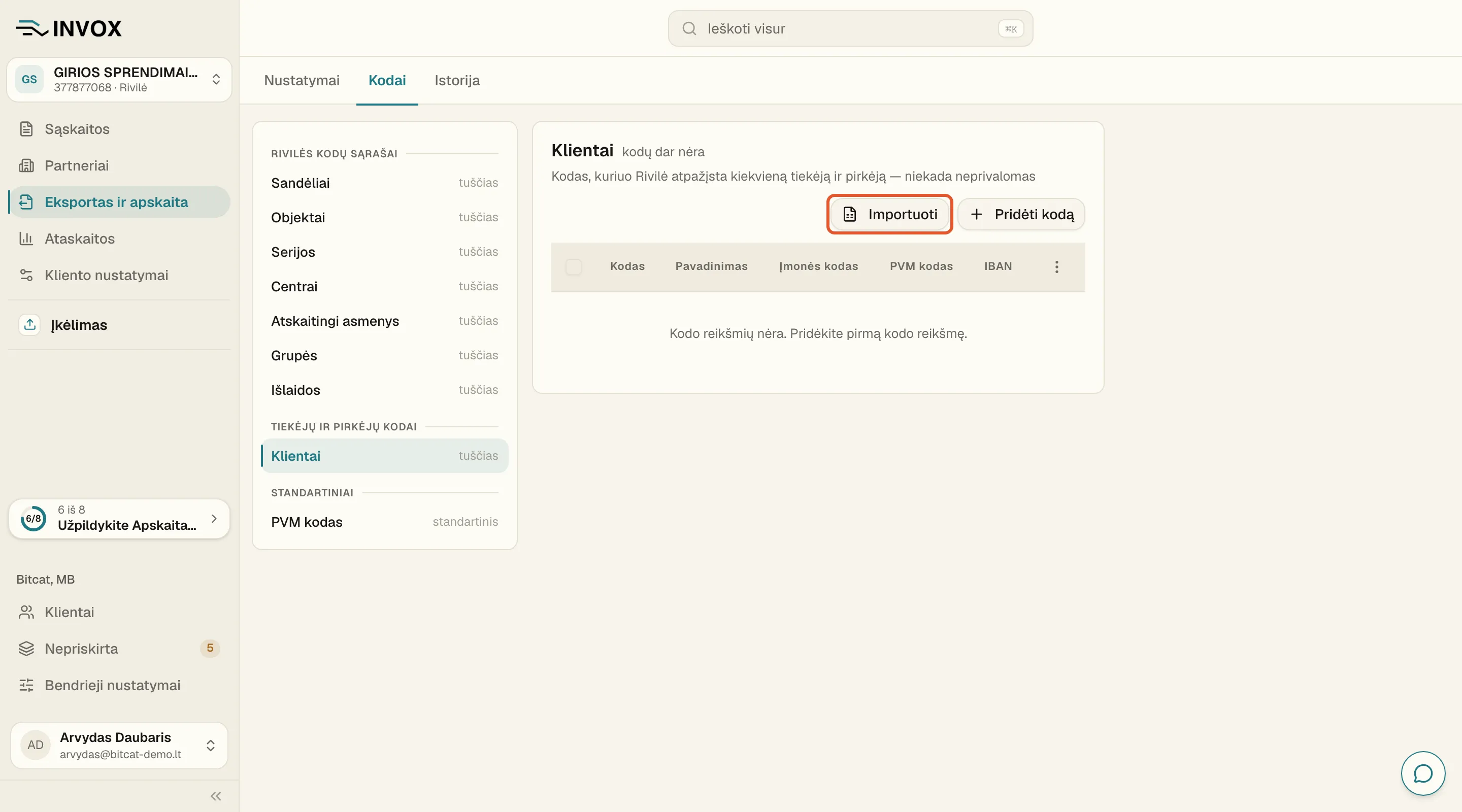Click the Partneriai building icon
1462x812 pixels.
(x=26, y=165)
